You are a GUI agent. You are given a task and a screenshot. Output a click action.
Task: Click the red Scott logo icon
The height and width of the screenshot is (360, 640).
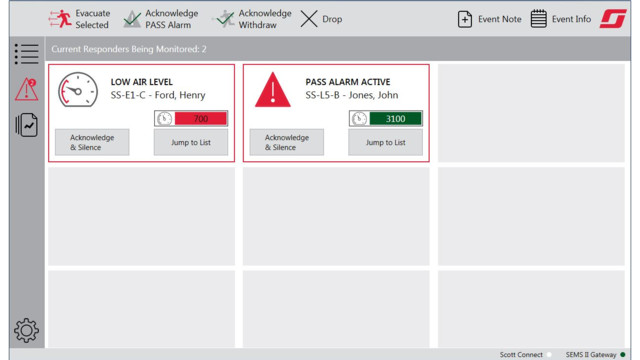tap(613, 19)
